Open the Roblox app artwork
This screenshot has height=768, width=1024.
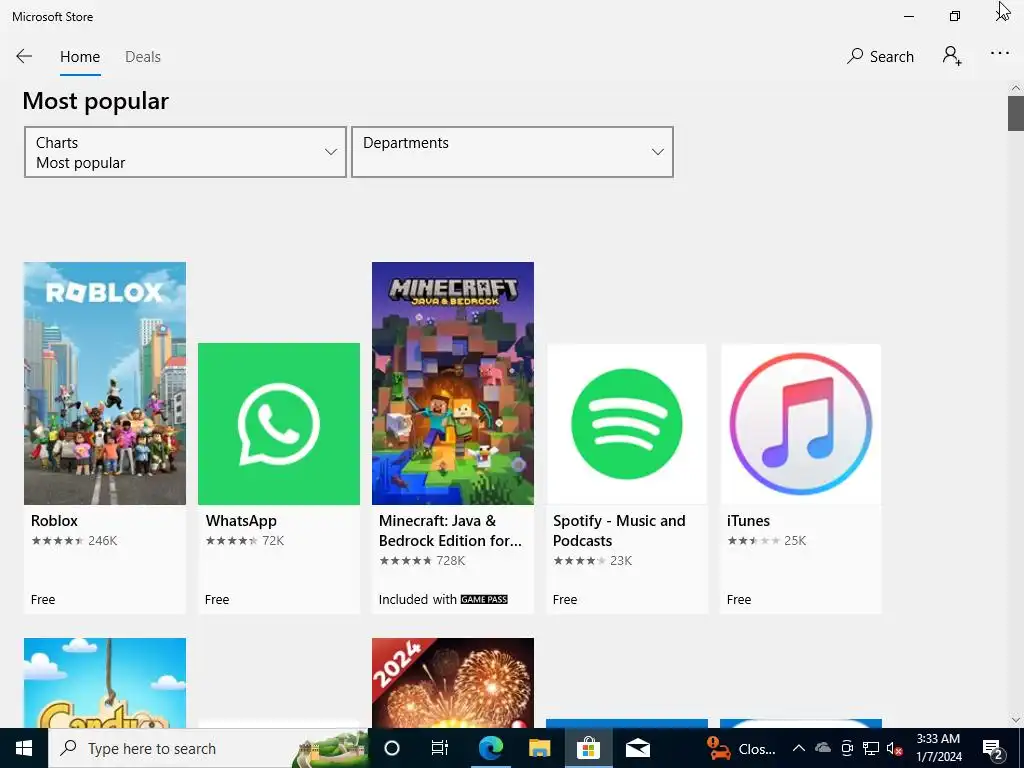pyautogui.click(x=104, y=383)
